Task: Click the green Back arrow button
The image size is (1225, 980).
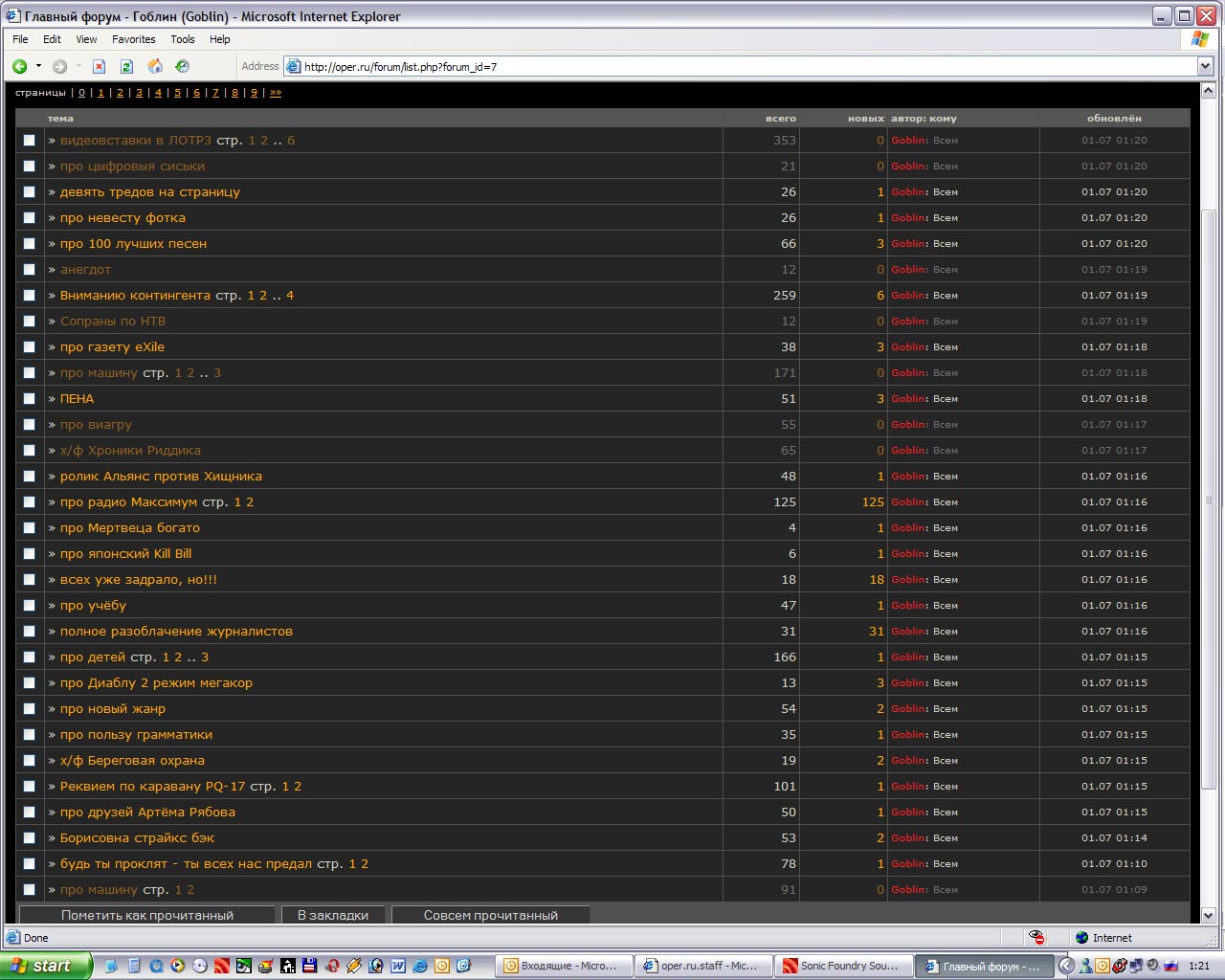Action: pos(19,66)
